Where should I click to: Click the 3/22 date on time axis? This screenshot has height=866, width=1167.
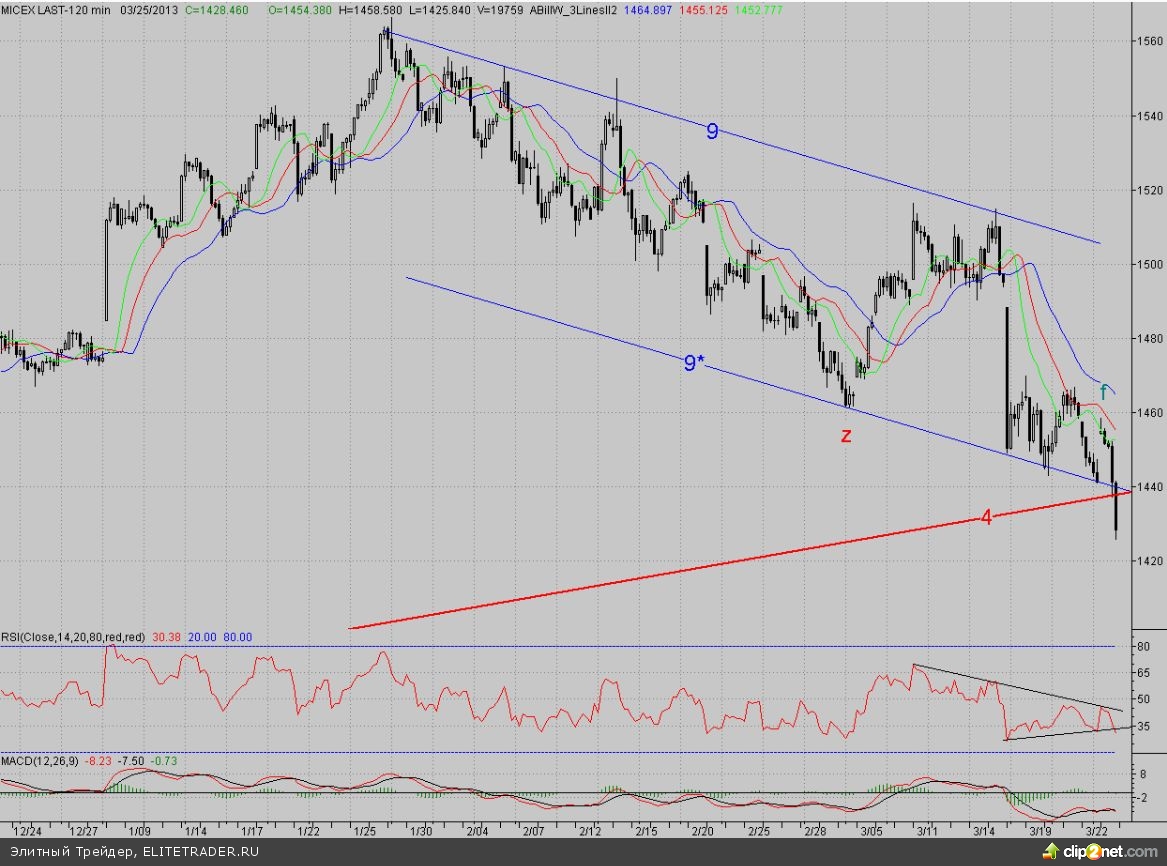pyautogui.click(x=1097, y=831)
